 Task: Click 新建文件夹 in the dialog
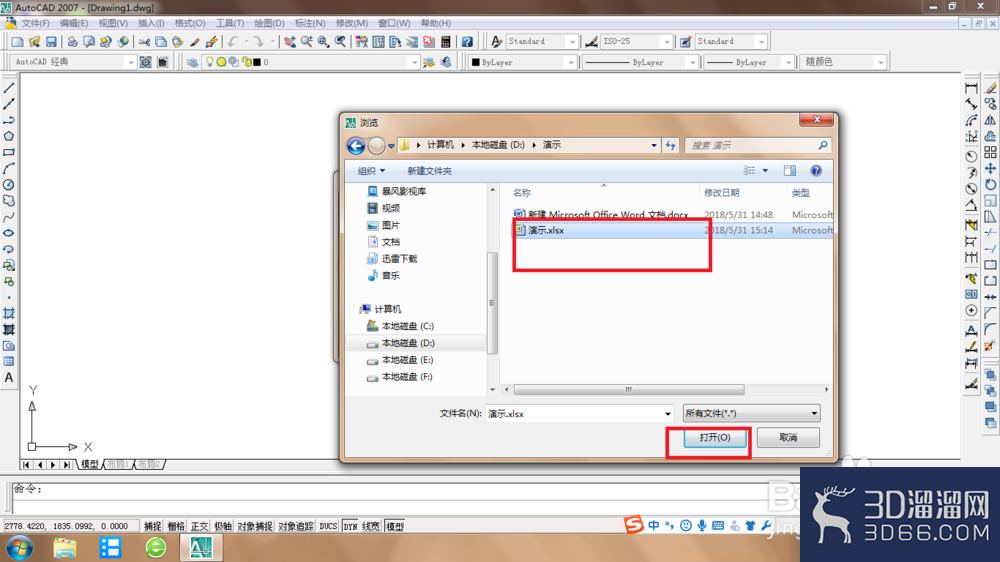point(429,171)
